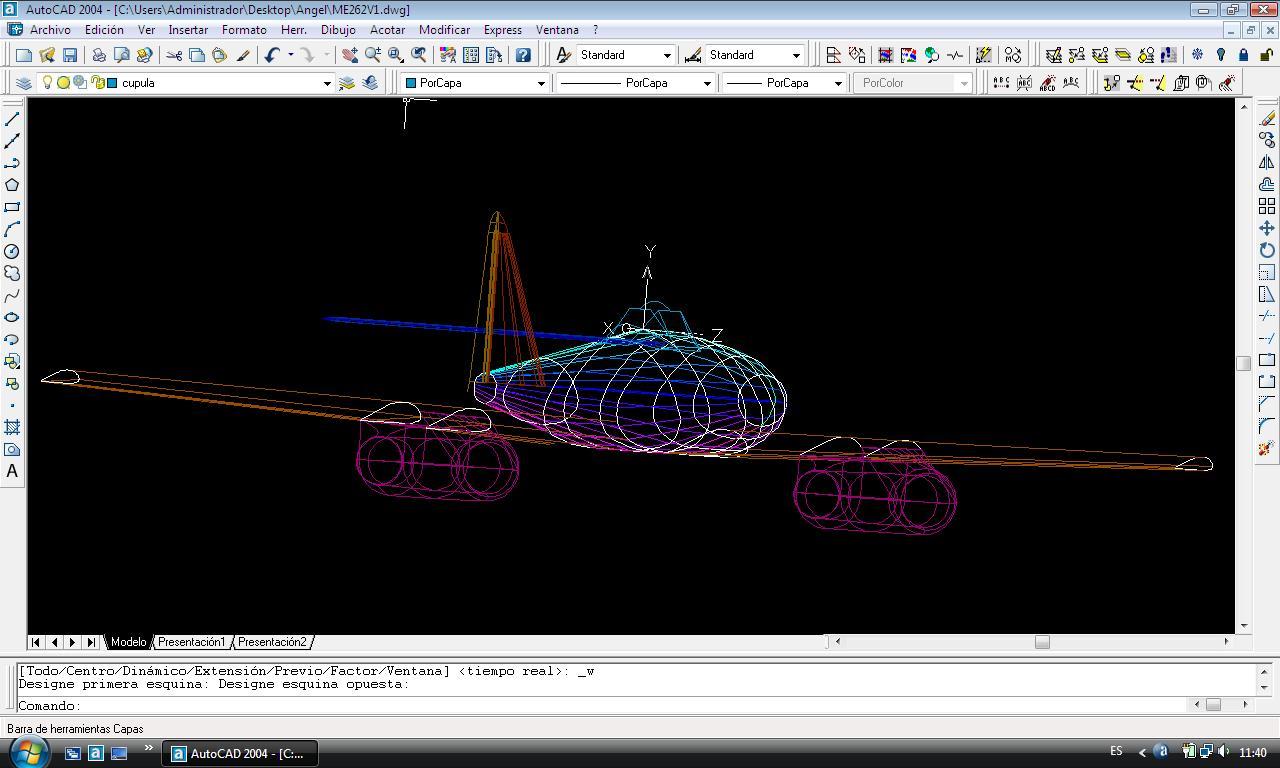Switch to the Presentación1 tab
Viewport: 1280px width, 768px height.
[x=191, y=642]
